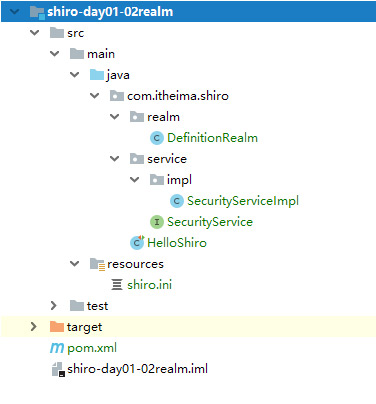Click the resources folder icon
The height and width of the screenshot is (404, 376).
pos(97,264)
